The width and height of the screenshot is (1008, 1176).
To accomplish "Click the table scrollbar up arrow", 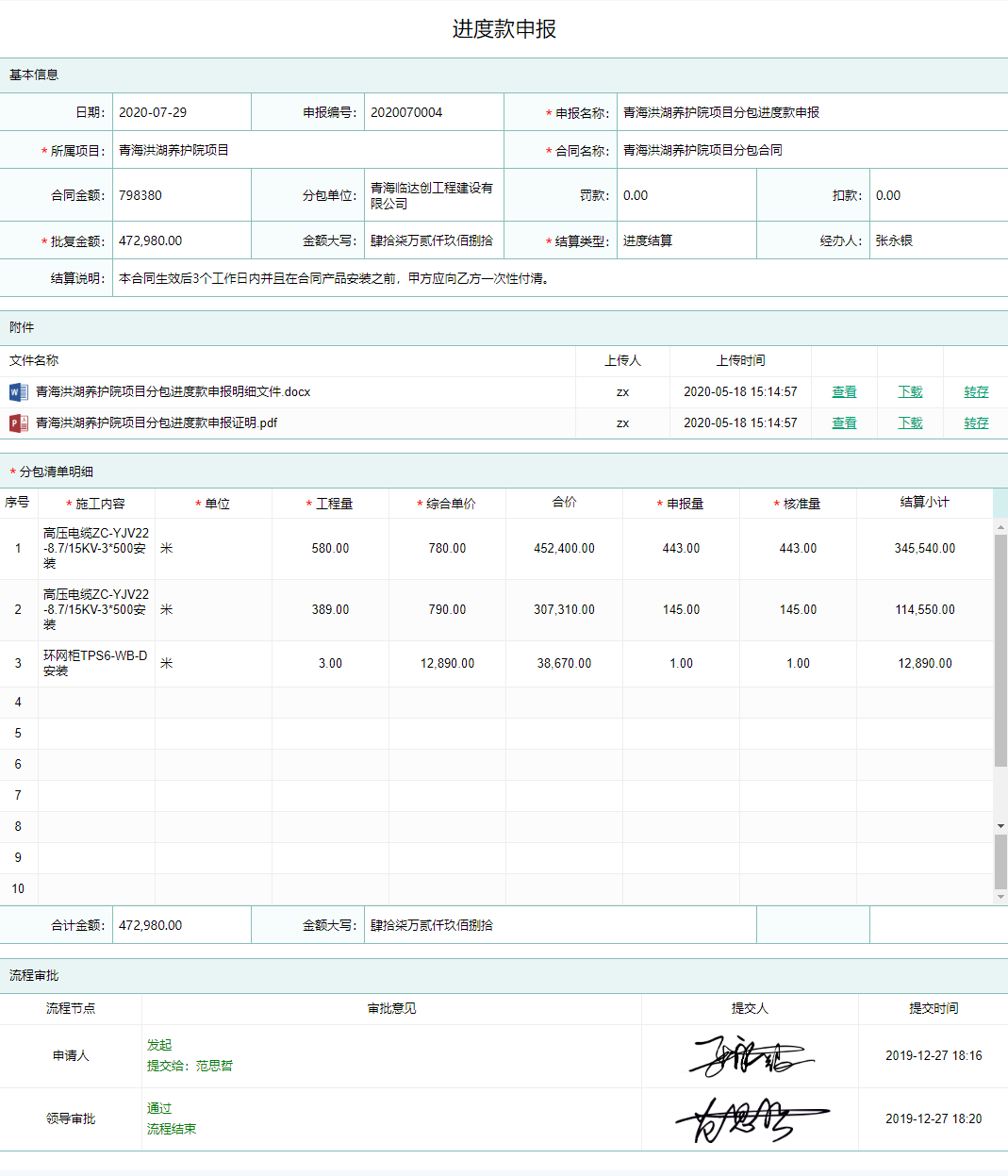I will coord(1000,527).
